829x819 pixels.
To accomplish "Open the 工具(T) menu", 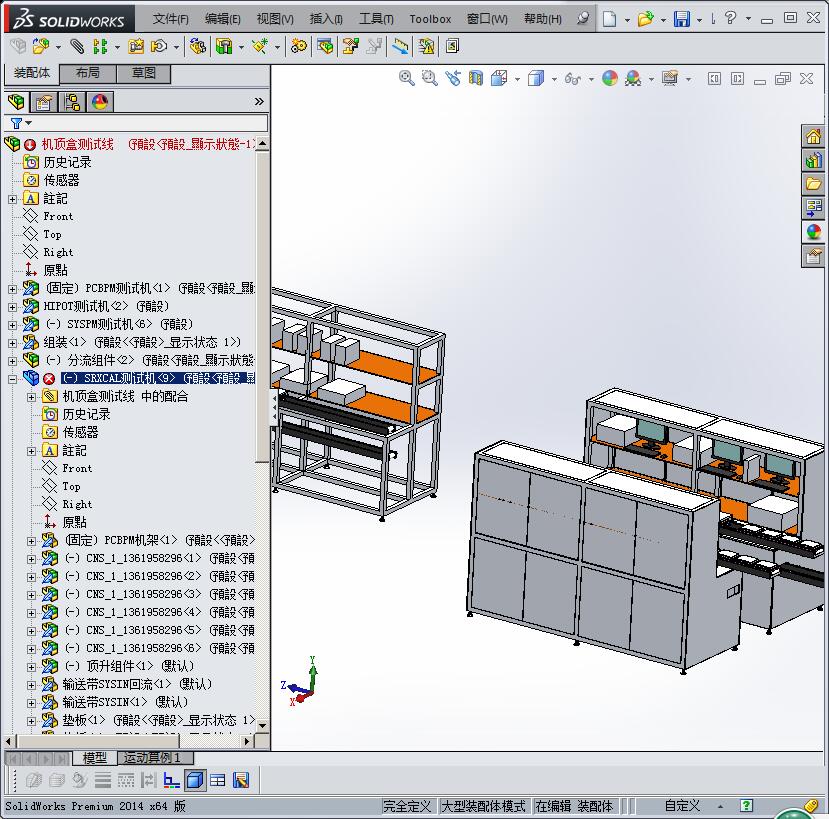I will pos(376,19).
